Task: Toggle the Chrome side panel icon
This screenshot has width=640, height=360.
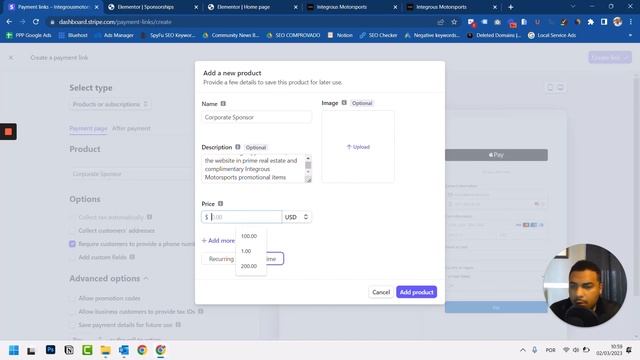Action: click(x=604, y=22)
